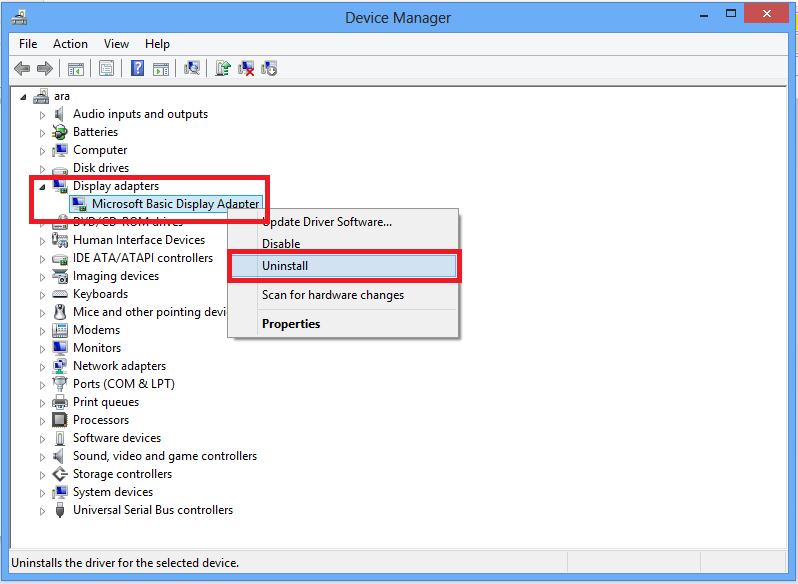798x584 pixels.
Task: Select Update Driver Software in context menu
Action: [x=327, y=221]
